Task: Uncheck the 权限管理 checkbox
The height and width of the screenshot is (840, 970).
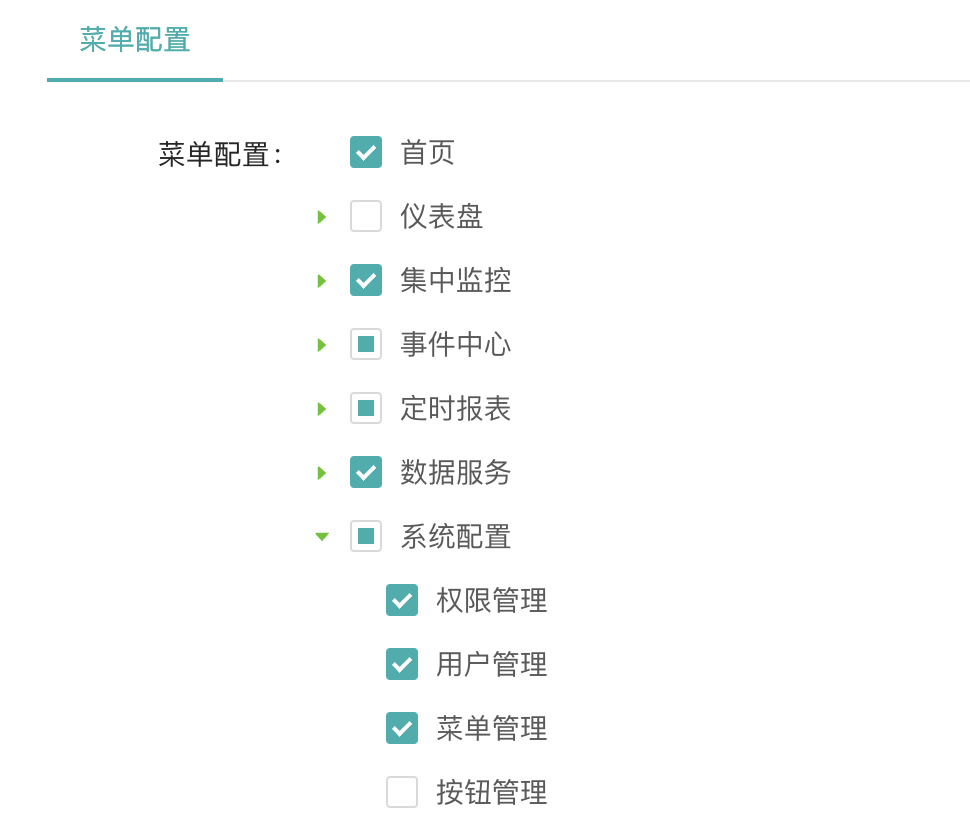Action: point(402,600)
